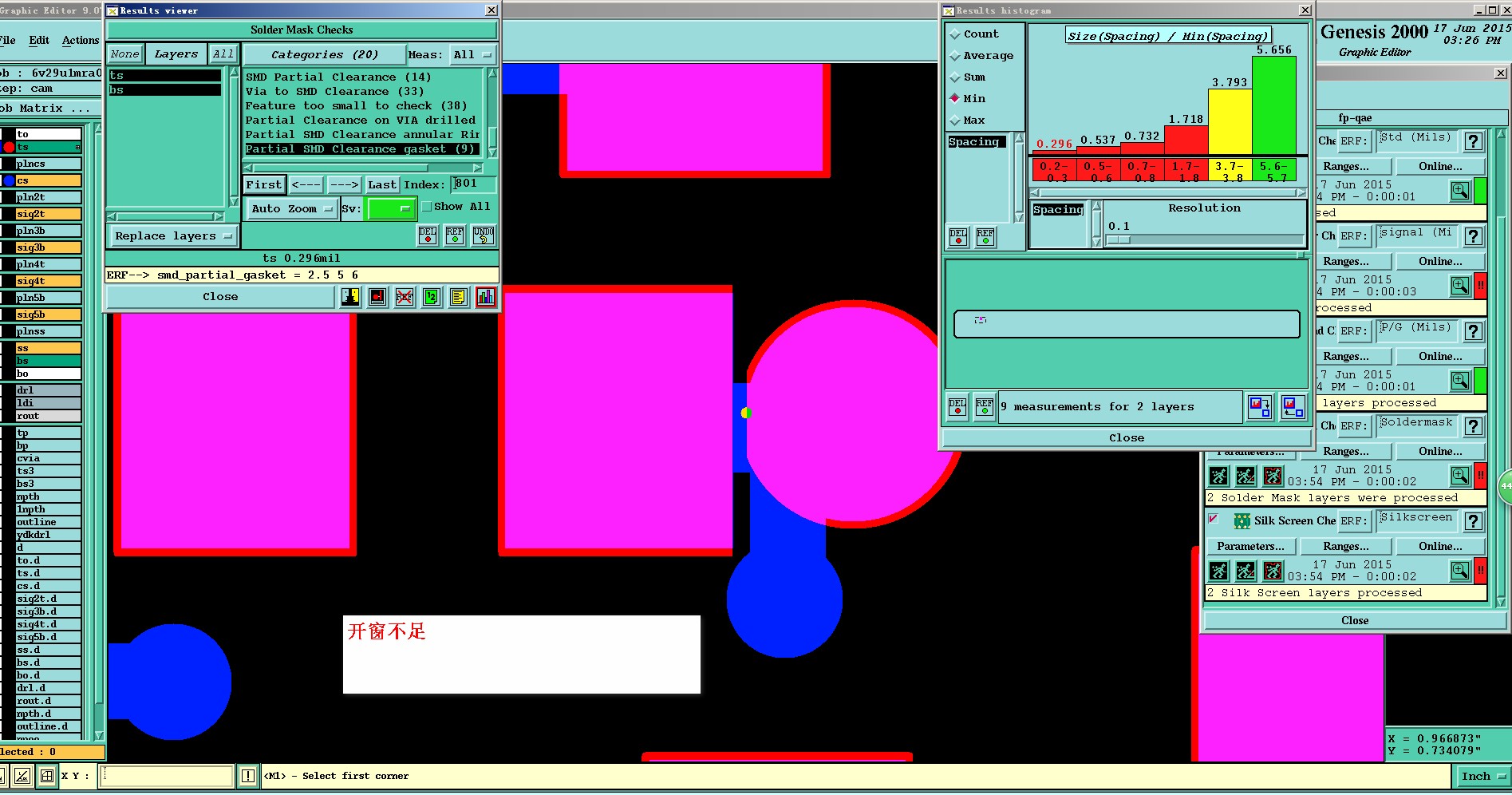
Task: Click the REF icon in Results viewer
Action: coord(455,235)
